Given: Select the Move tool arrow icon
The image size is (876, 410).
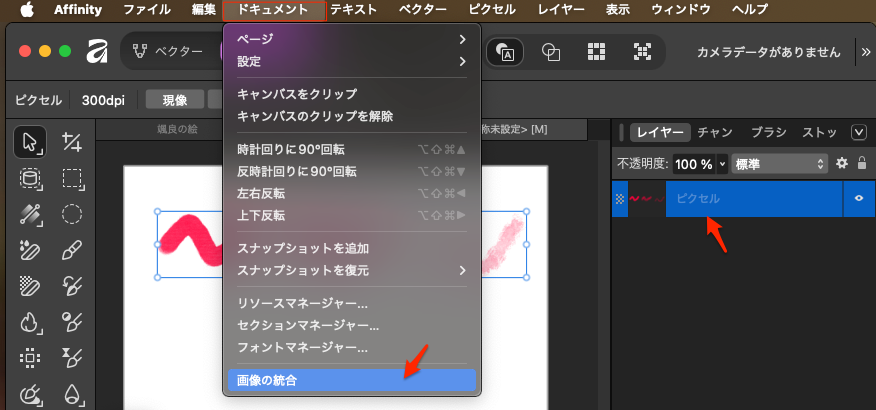Looking at the screenshot, I should tap(29, 142).
